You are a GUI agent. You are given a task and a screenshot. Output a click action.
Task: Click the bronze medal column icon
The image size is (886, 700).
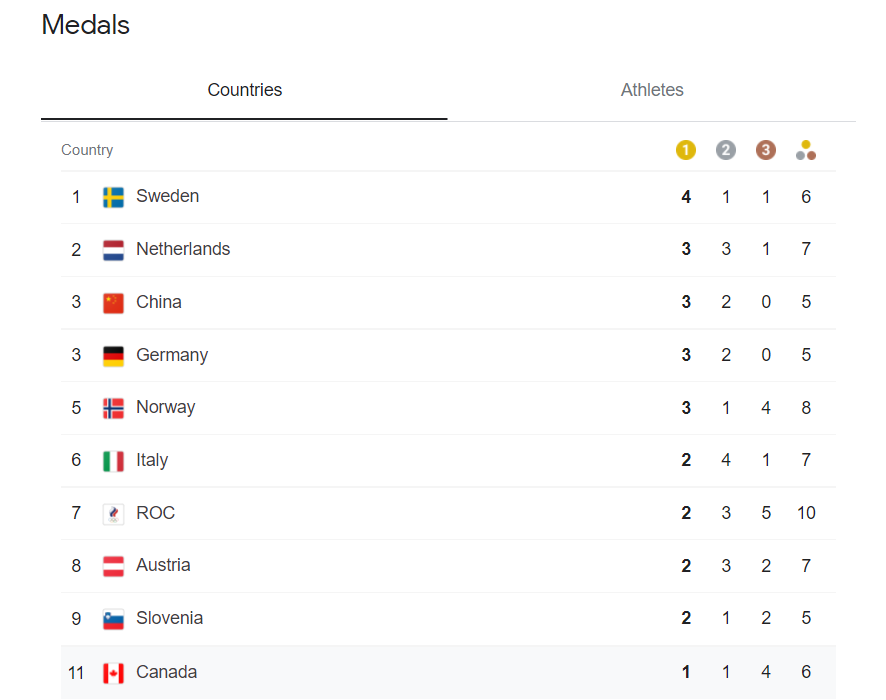click(766, 150)
